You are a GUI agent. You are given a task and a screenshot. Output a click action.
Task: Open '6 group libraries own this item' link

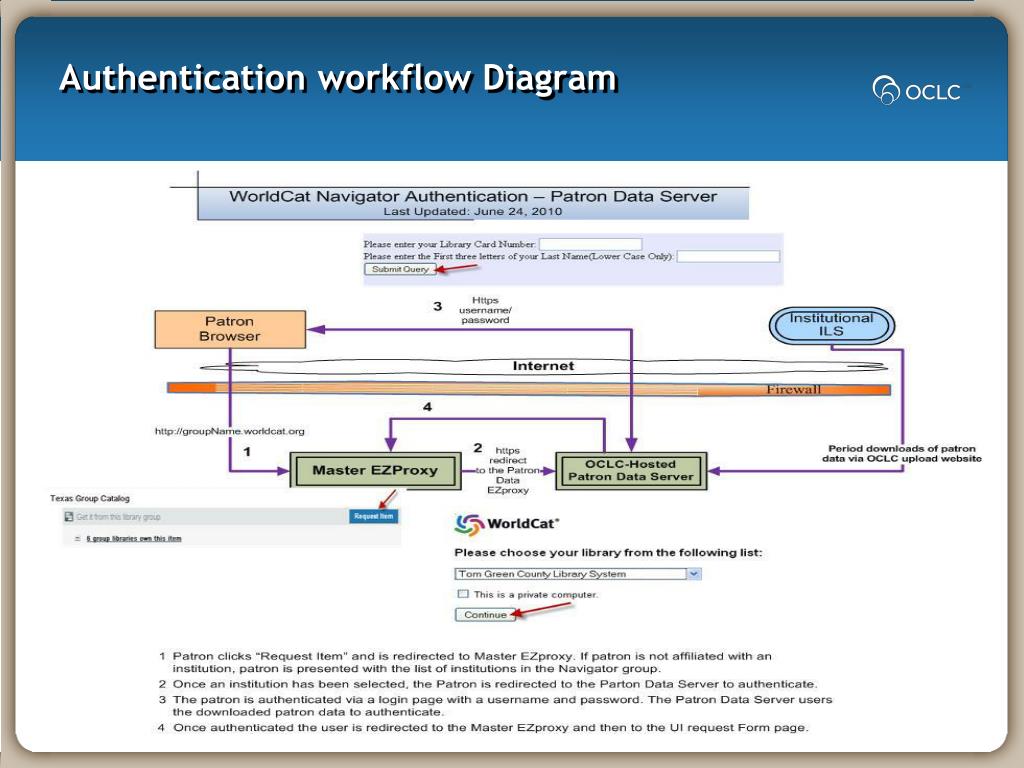(134, 539)
